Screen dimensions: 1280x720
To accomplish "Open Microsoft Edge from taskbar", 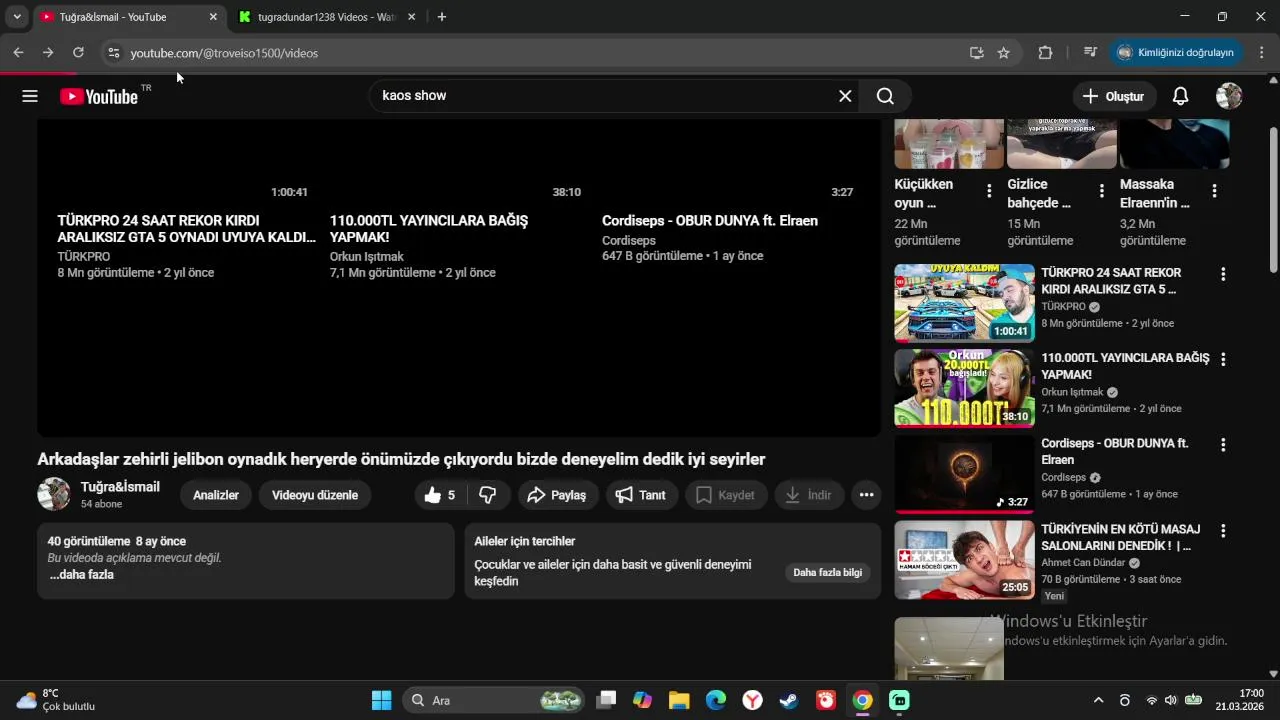I will tap(716, 700).
